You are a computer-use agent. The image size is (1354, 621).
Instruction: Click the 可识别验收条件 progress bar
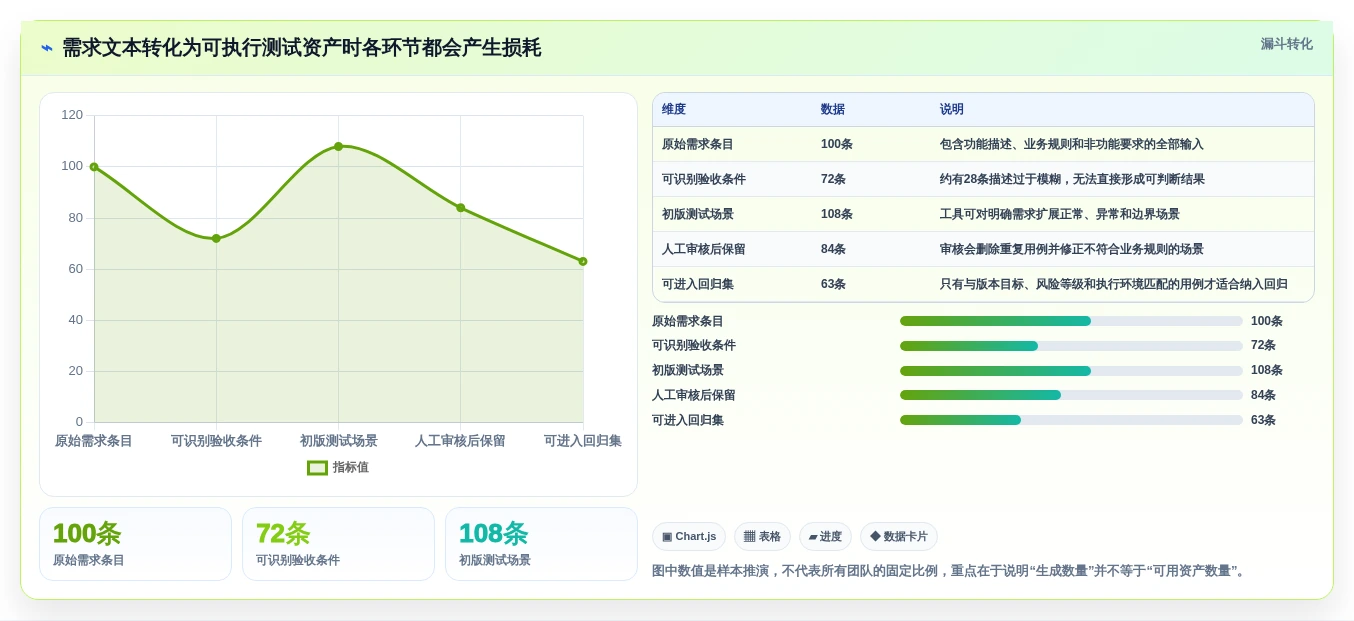coord(1071,346)
